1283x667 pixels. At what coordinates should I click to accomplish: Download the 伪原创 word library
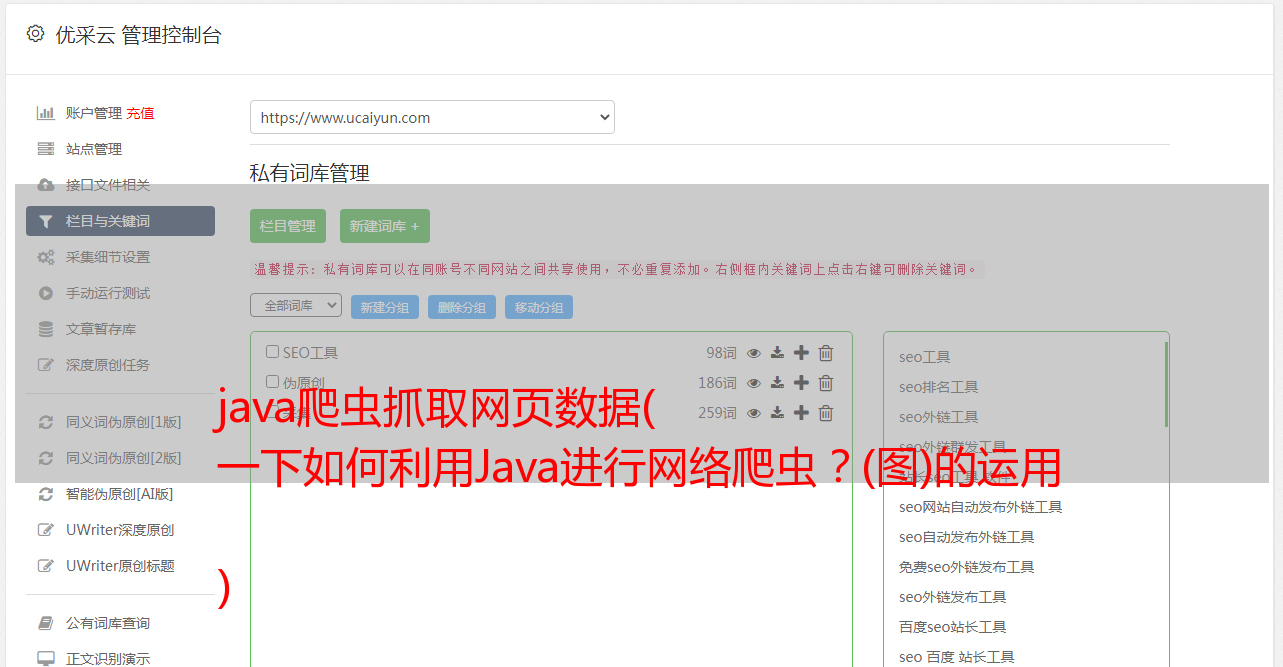click(x=777, y=383)
